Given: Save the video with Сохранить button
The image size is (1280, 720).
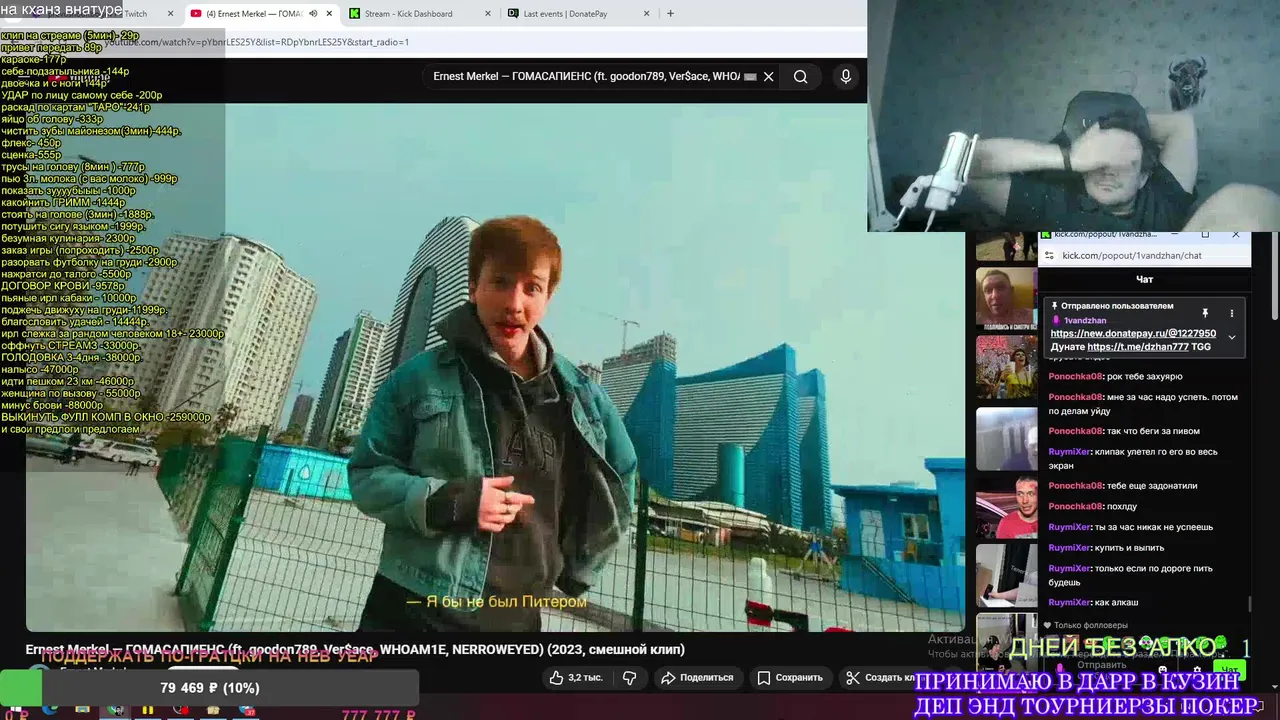Looking at the screenshot, I should click(789, 677).
